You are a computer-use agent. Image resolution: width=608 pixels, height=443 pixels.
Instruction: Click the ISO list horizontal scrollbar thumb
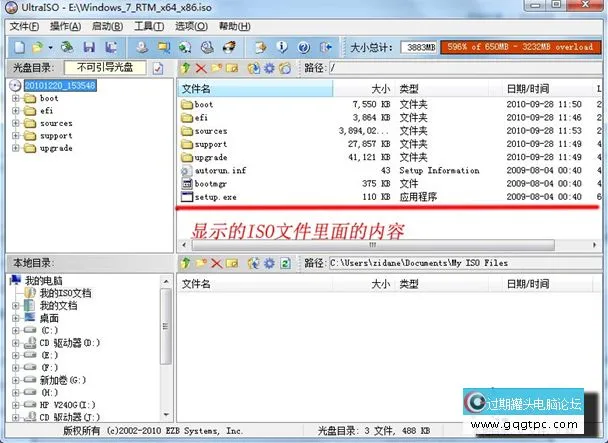pos(373,245)
